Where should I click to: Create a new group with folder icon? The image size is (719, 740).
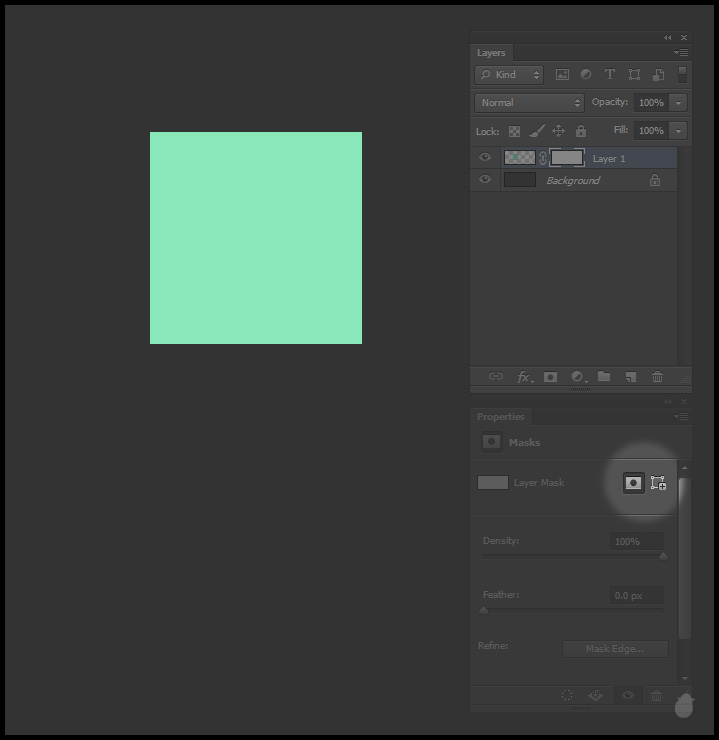tap(604, 377)
